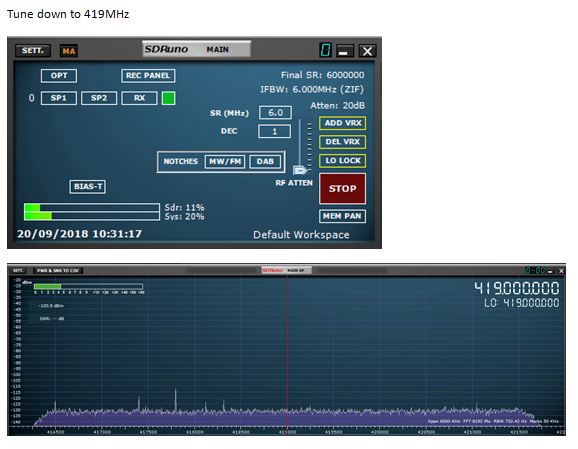Click the Final SR: 6000000 readout
The width and height of the screenshot is (578, 449).
[x=323, y=75]
